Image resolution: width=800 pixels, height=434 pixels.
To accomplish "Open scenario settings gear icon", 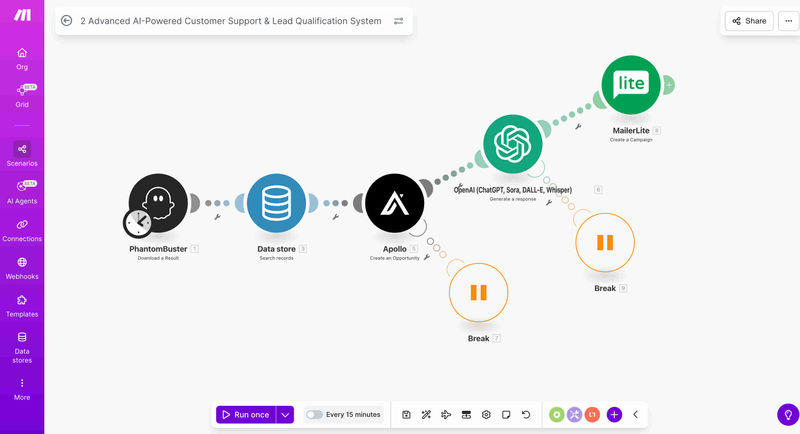I will [486, 415].
